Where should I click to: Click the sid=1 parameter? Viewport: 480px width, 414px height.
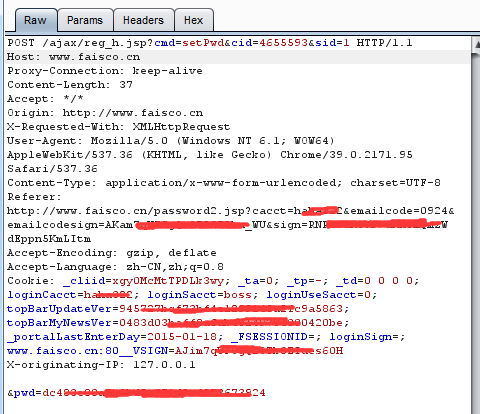pos(332,43)
